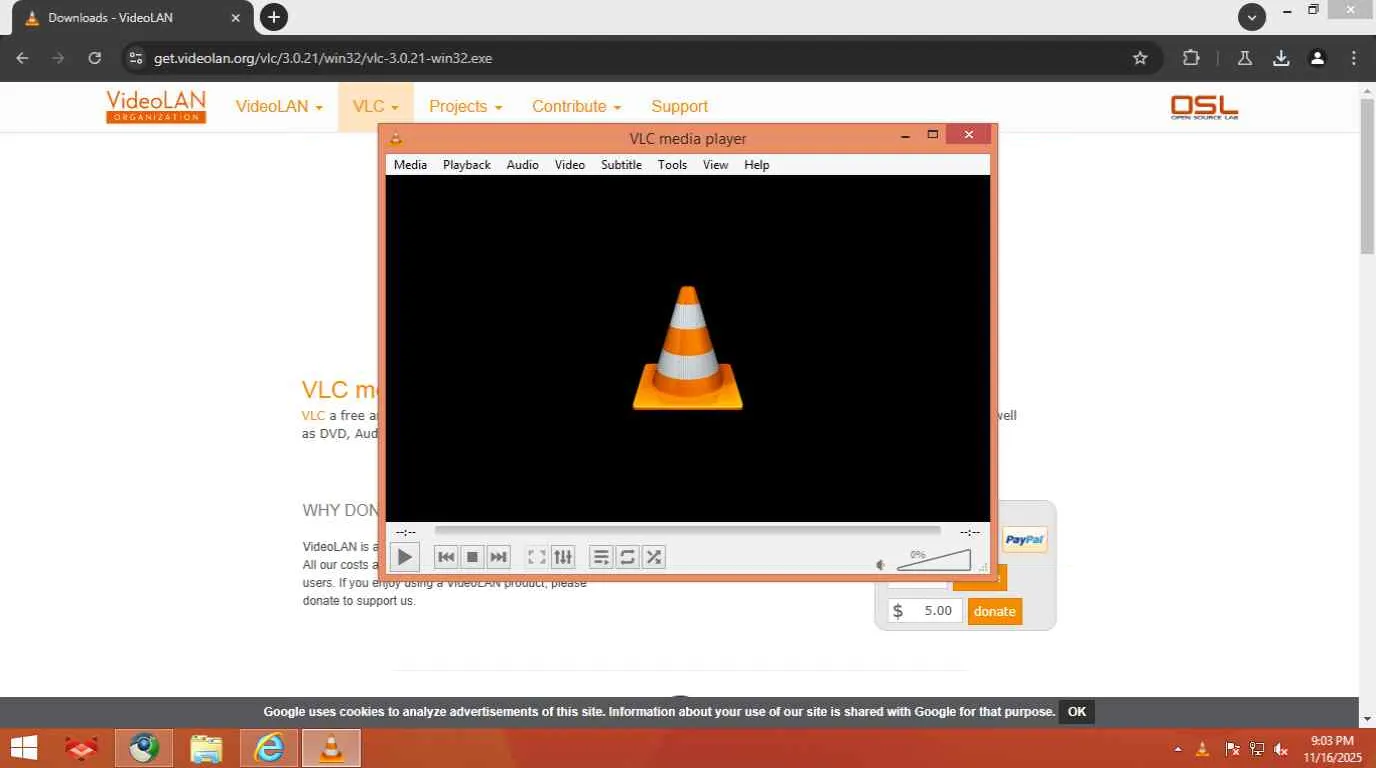Toggle loop mode in VLC

[627, 557]
